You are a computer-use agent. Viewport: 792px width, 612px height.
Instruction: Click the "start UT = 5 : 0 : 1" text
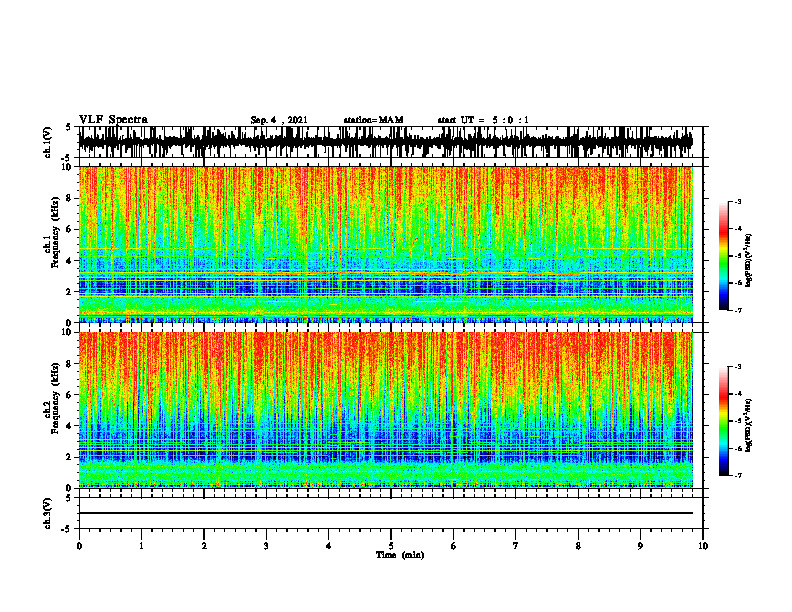point(483,120)
